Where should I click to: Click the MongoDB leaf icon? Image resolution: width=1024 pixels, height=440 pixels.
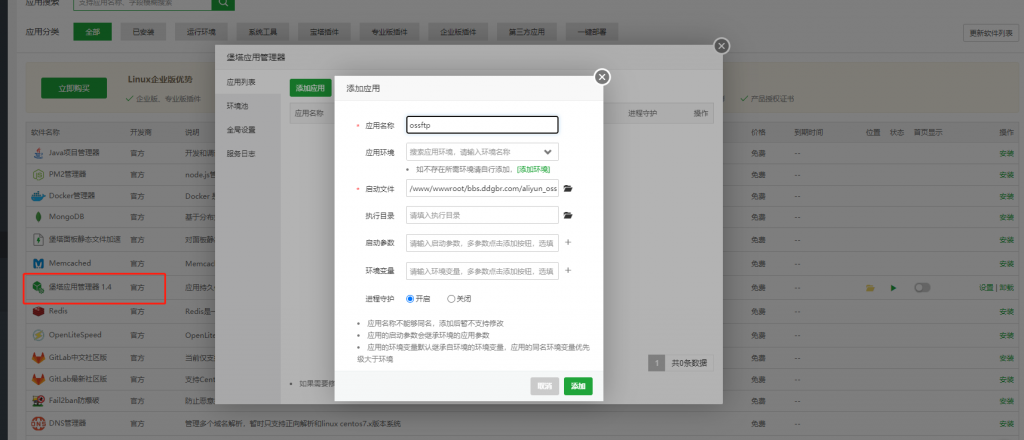(38, 217)
